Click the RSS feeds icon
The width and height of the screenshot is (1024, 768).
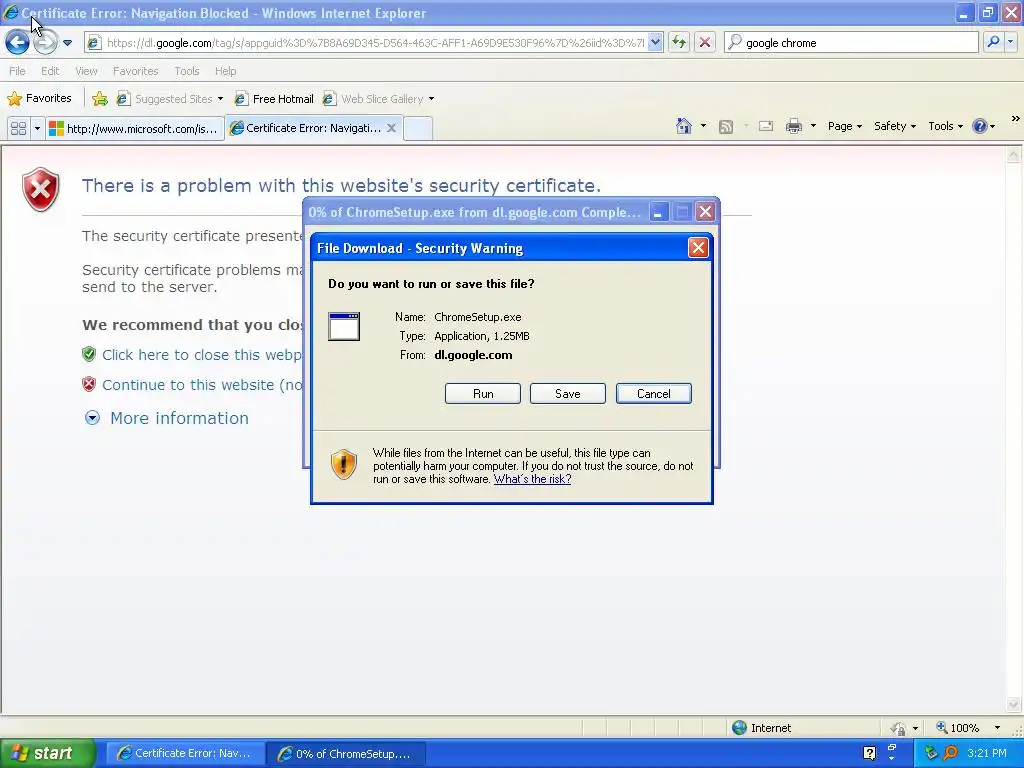(726, 127)
